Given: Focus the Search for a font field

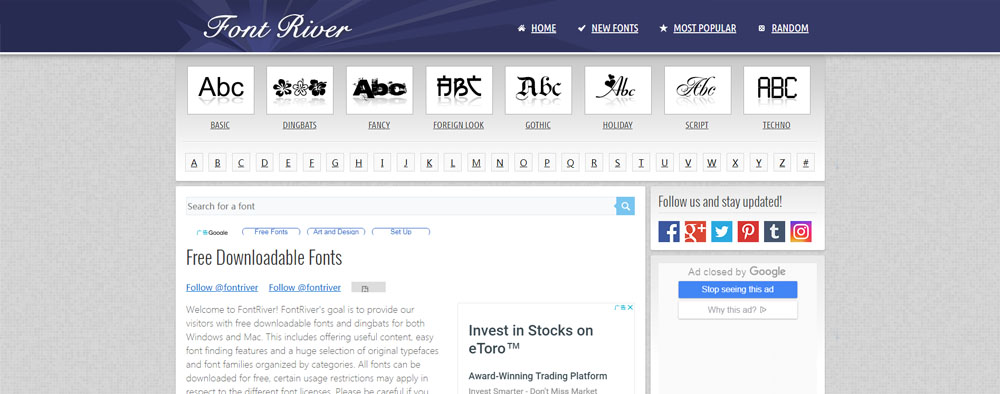Looking at the screenshot, I should coord(401,206).
